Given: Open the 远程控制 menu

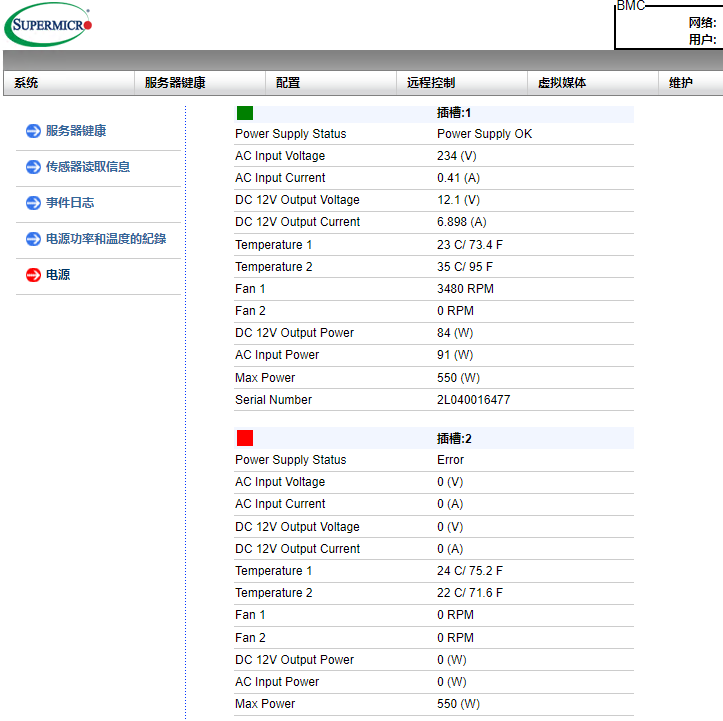Looking at the screenshot, I should tap(462, 83).
